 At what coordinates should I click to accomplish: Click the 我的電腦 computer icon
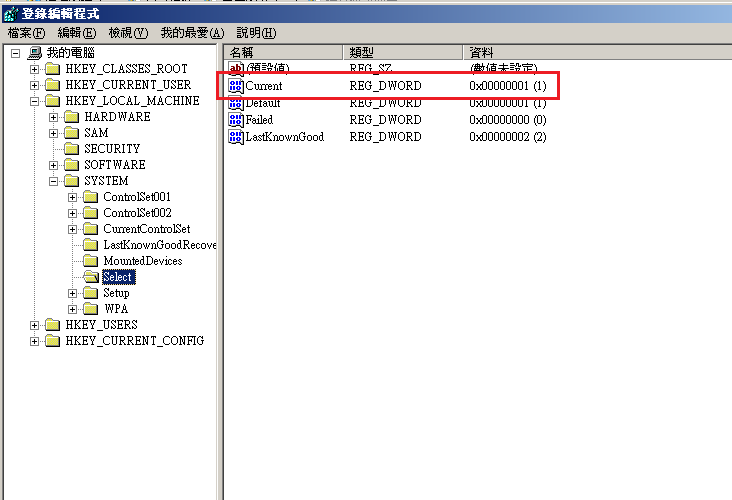coord(35,53)
